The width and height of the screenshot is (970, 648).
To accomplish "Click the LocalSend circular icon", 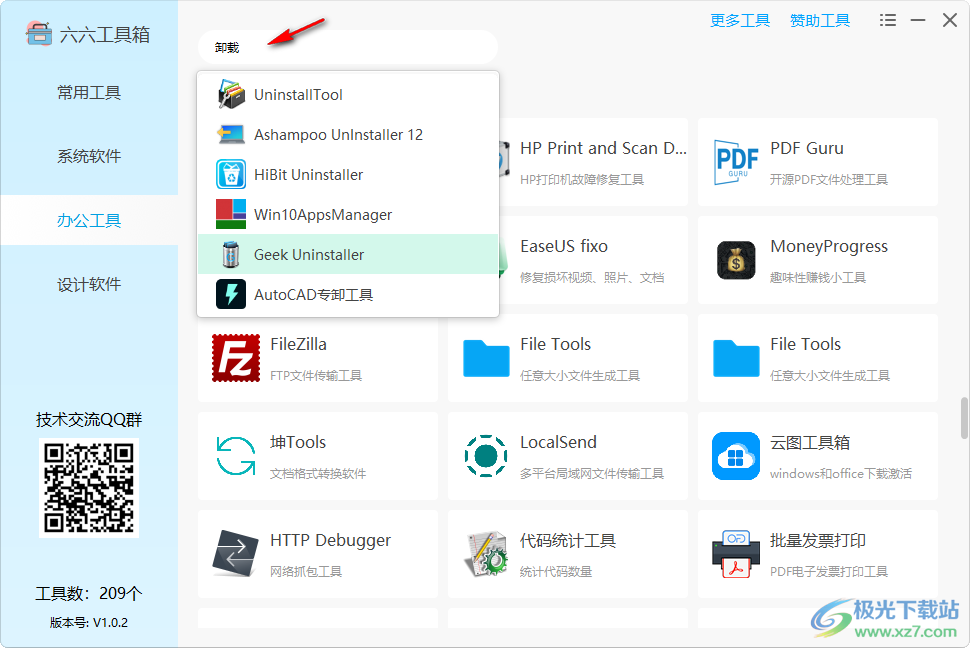I will point(486,456).
